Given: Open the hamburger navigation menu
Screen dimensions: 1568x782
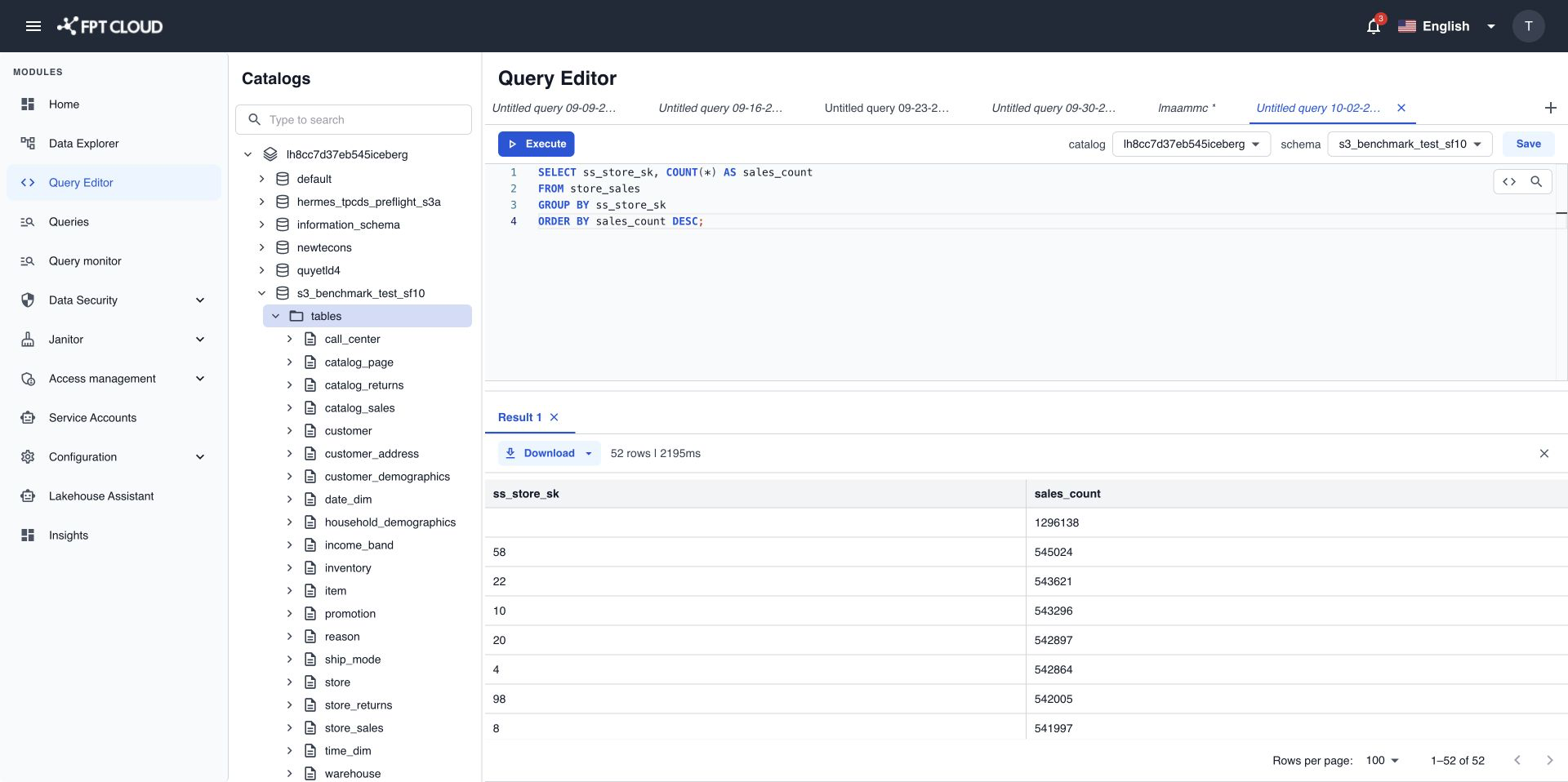Looking at the screenshot, I should (33, 26).
